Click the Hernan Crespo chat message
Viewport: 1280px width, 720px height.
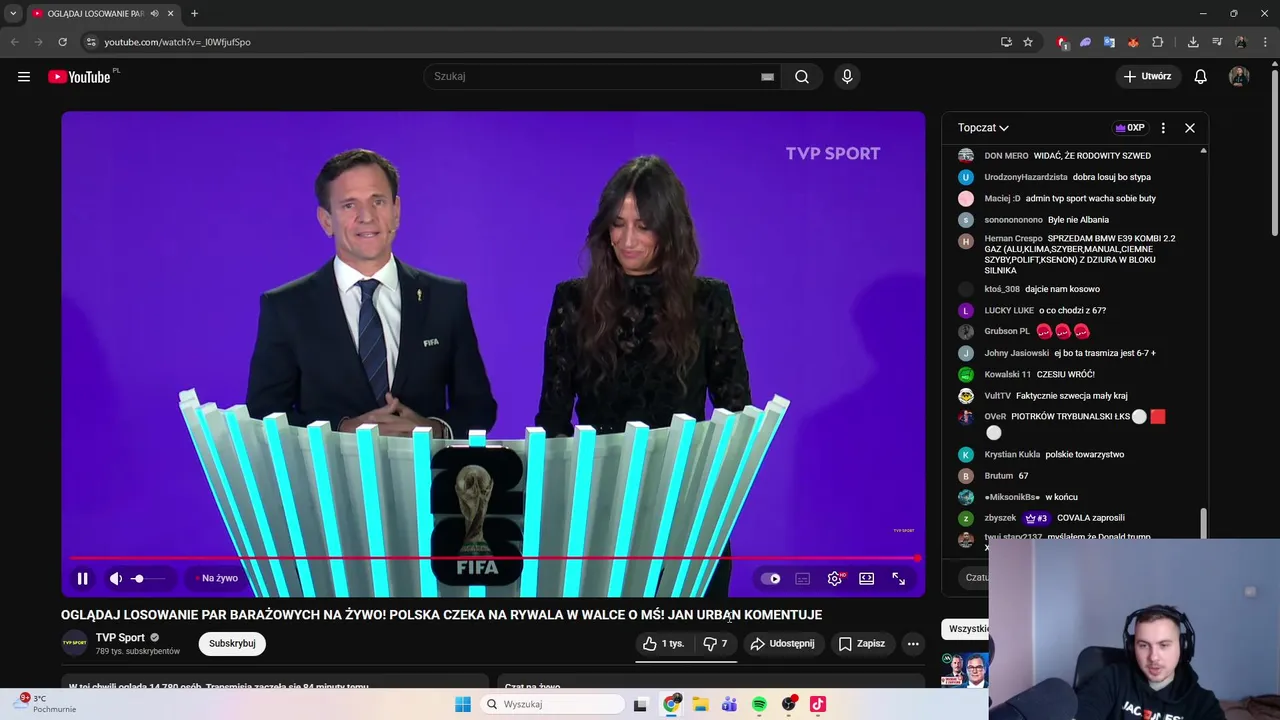(1080, 254)
